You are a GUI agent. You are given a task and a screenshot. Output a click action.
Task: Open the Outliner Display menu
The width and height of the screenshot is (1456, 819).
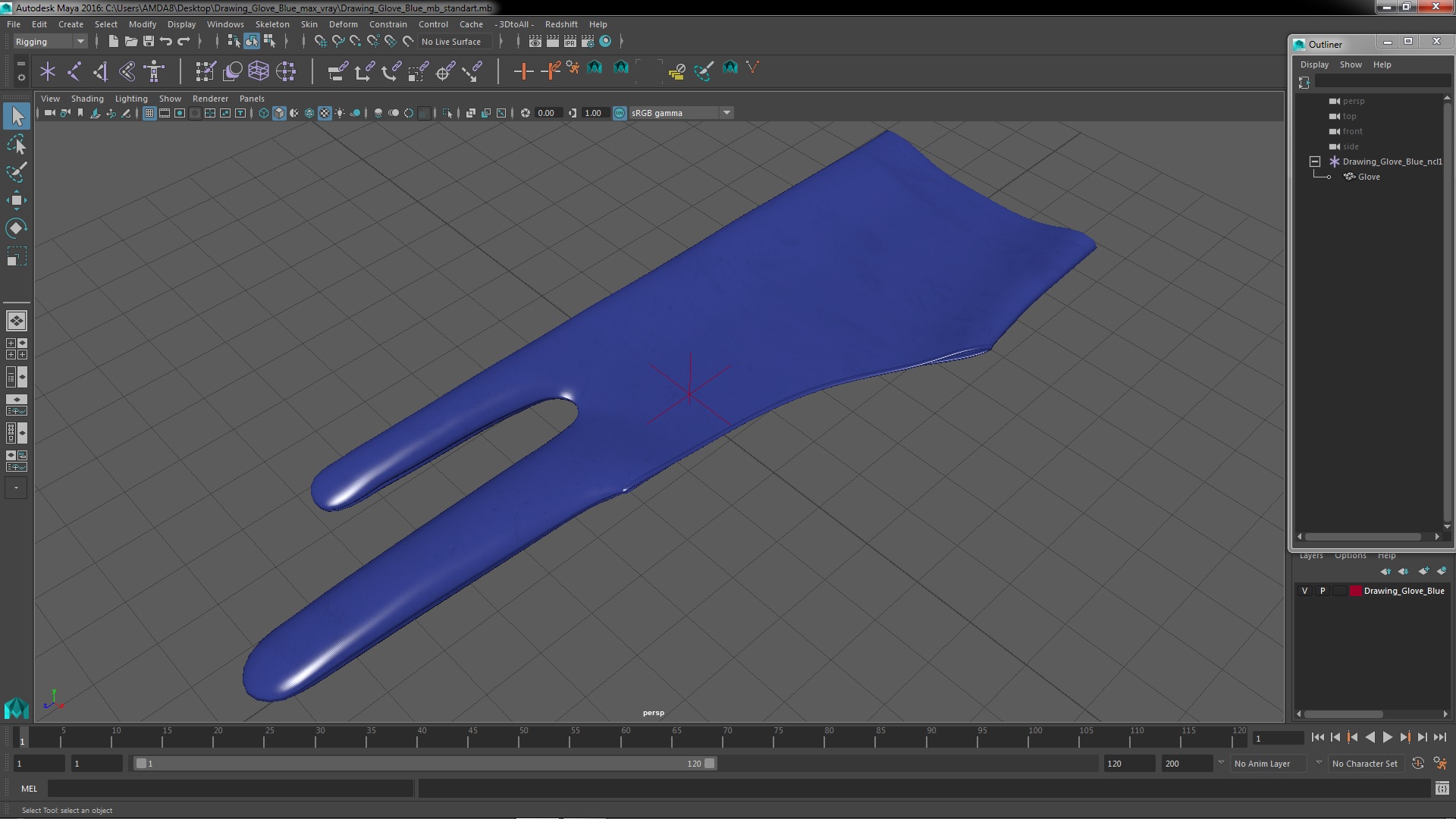1314,64
